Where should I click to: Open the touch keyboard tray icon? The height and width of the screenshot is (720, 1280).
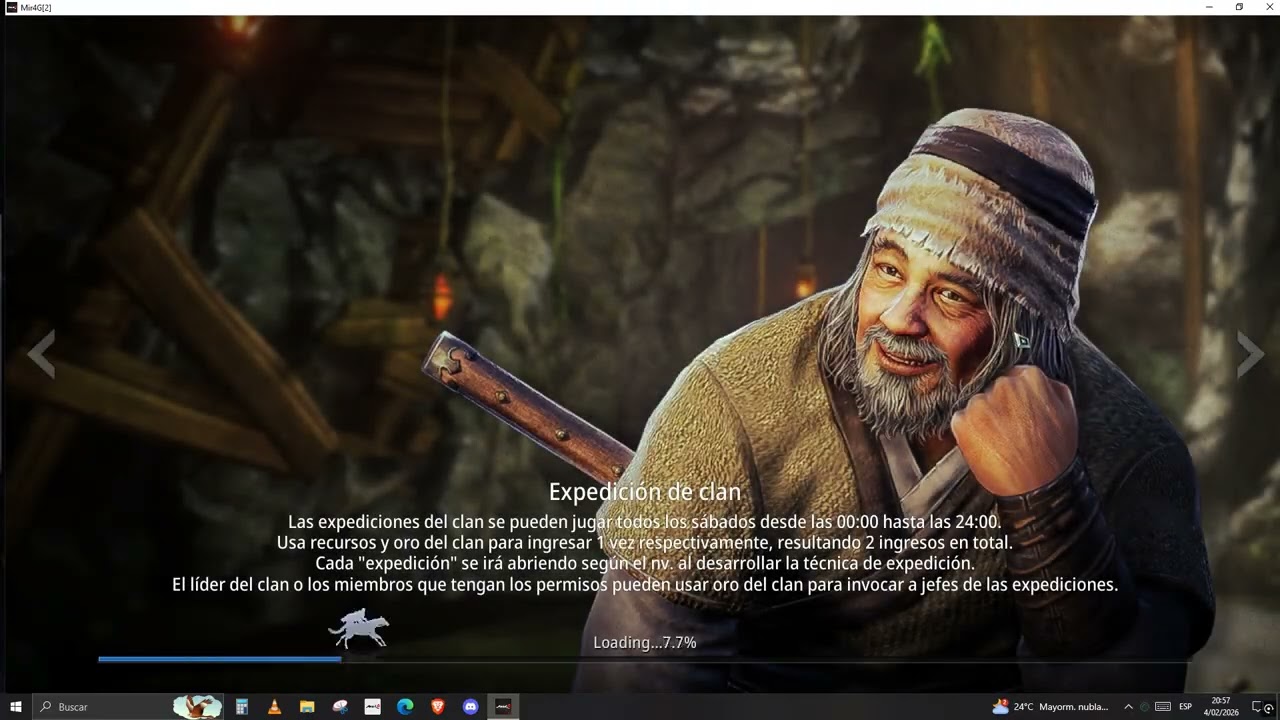click(x=1164, y=707)
